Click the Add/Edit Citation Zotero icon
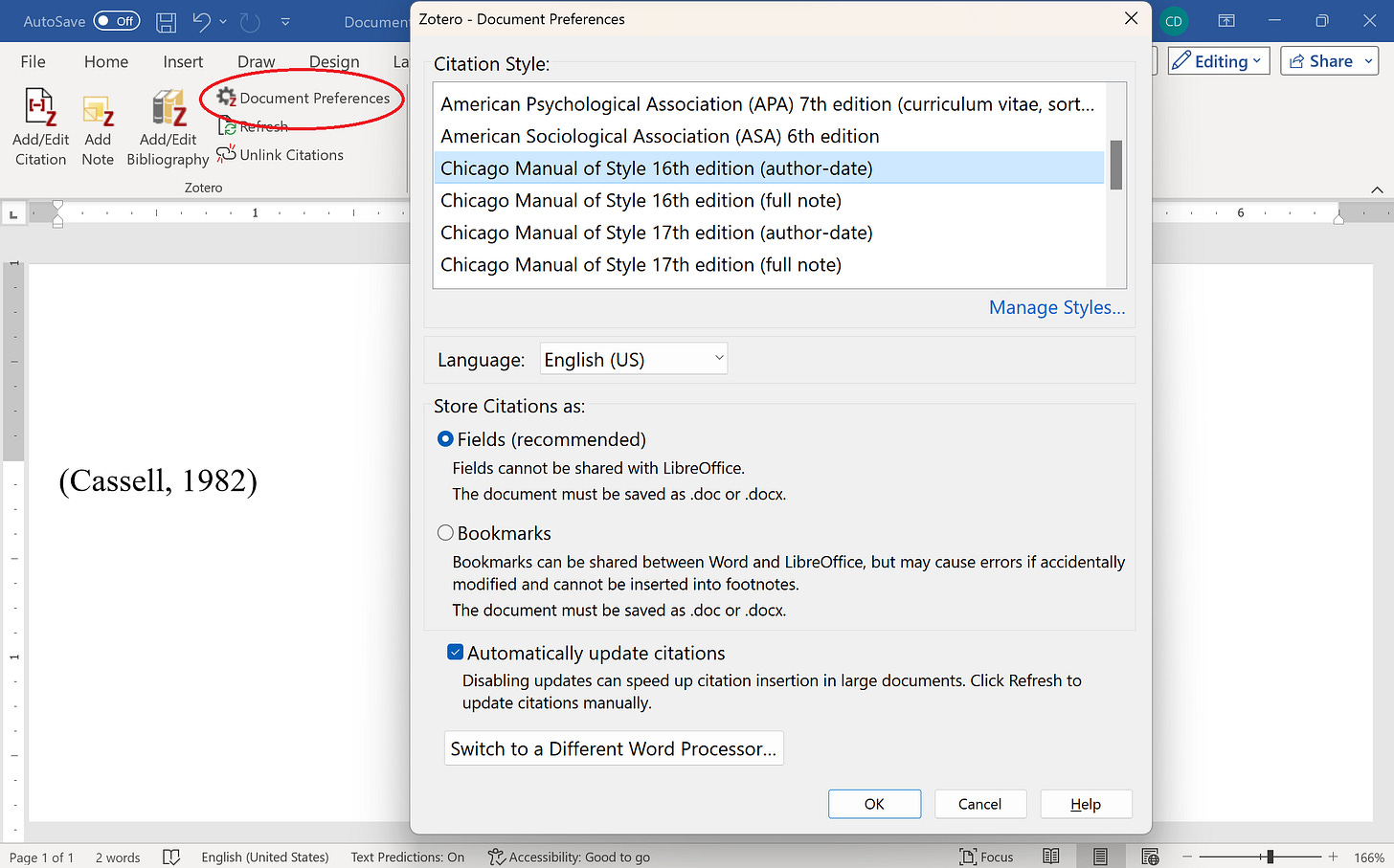 click(40, 127)
